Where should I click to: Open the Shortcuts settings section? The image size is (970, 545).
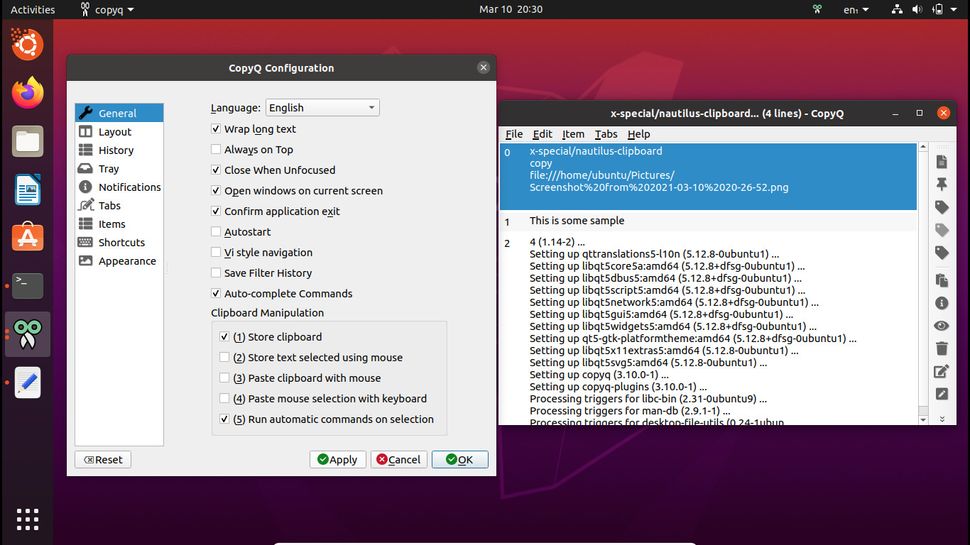[x=119, y=242]
